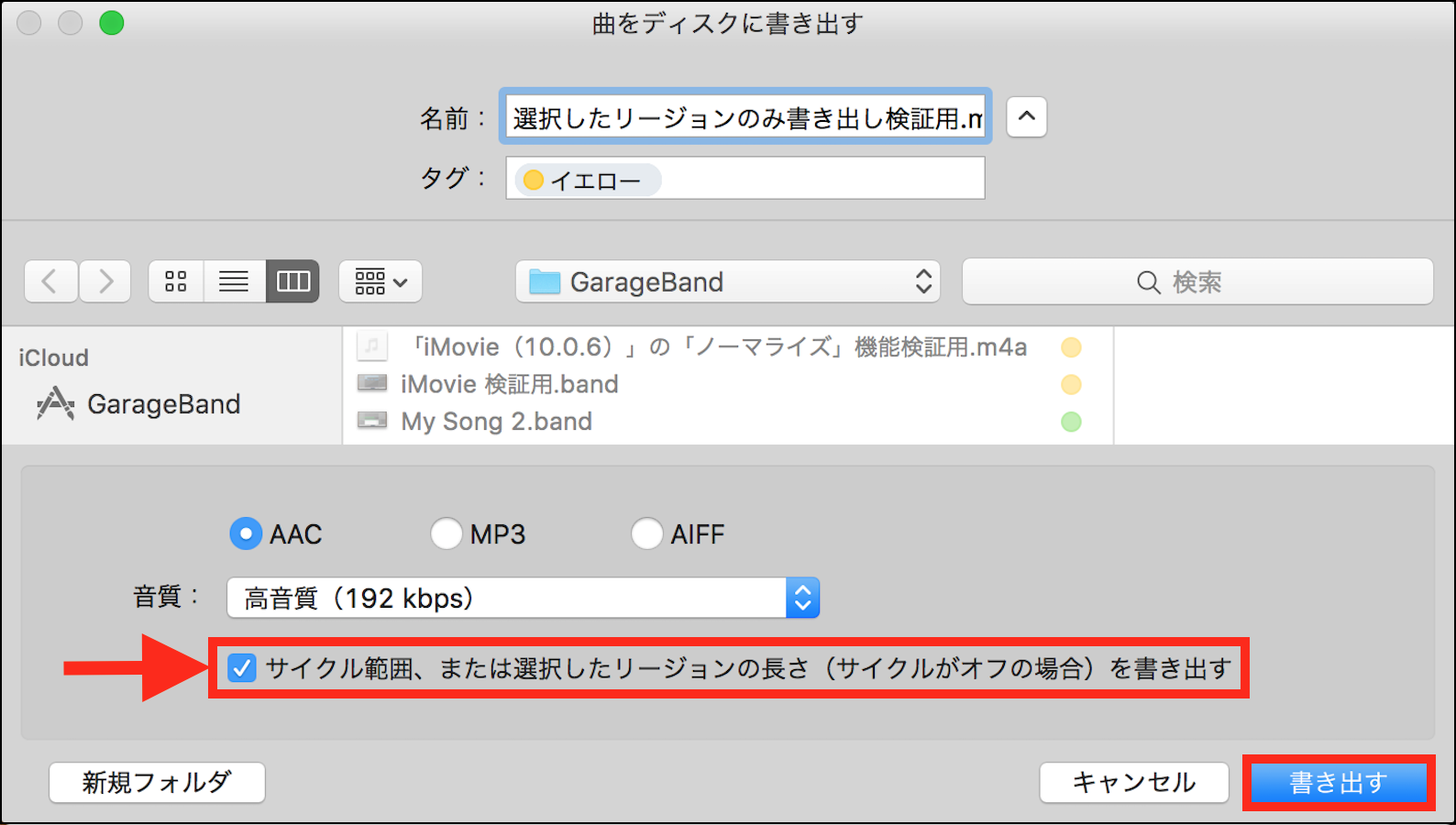1456x825 pixels.
Task: Create a folder with 新規フォルダ button
Action: [x=157, y=783]
